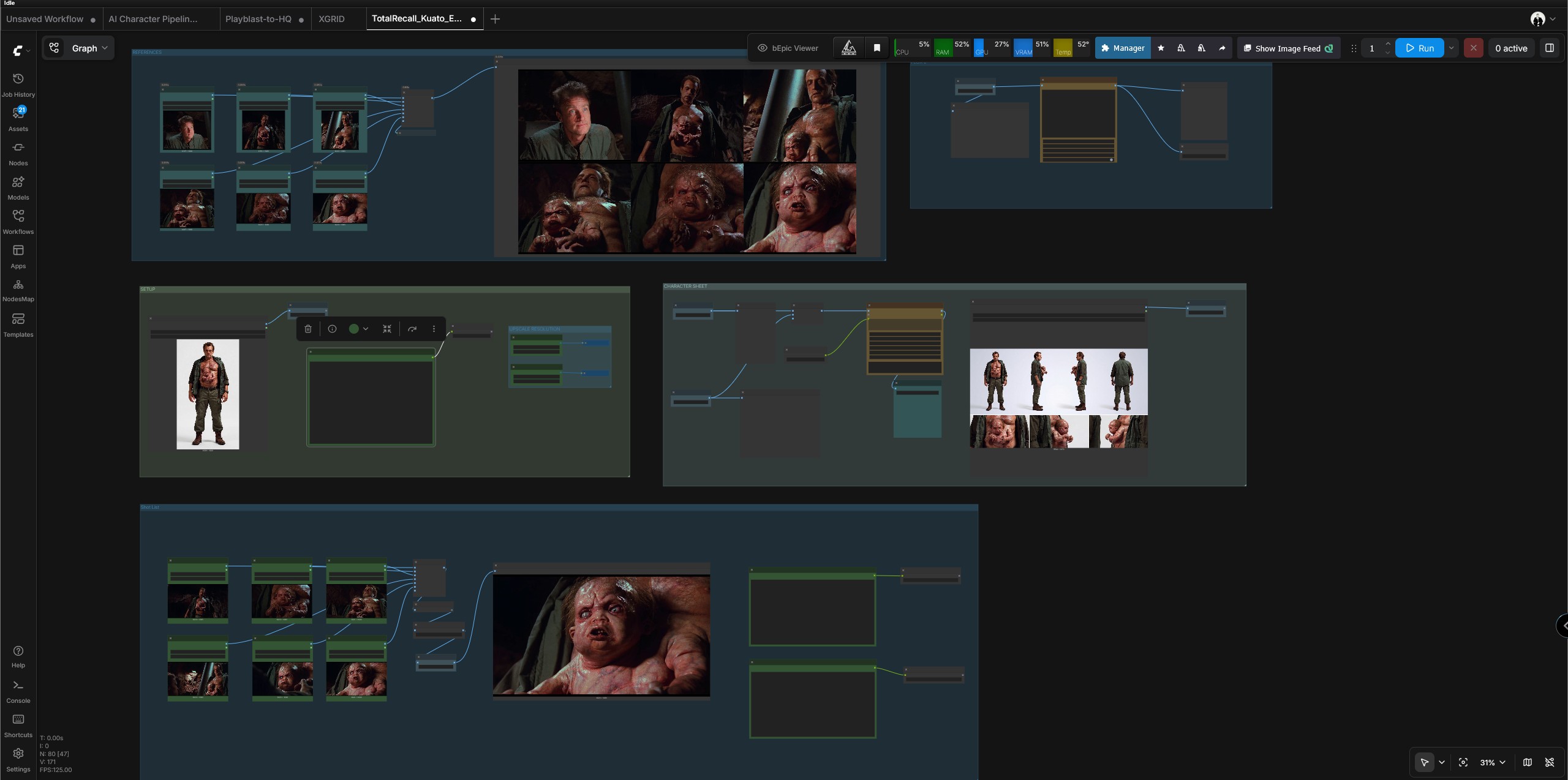Select the large Kuato close-up preview
The width and height of the screenshot is (1568, 780).
(601, 635)
